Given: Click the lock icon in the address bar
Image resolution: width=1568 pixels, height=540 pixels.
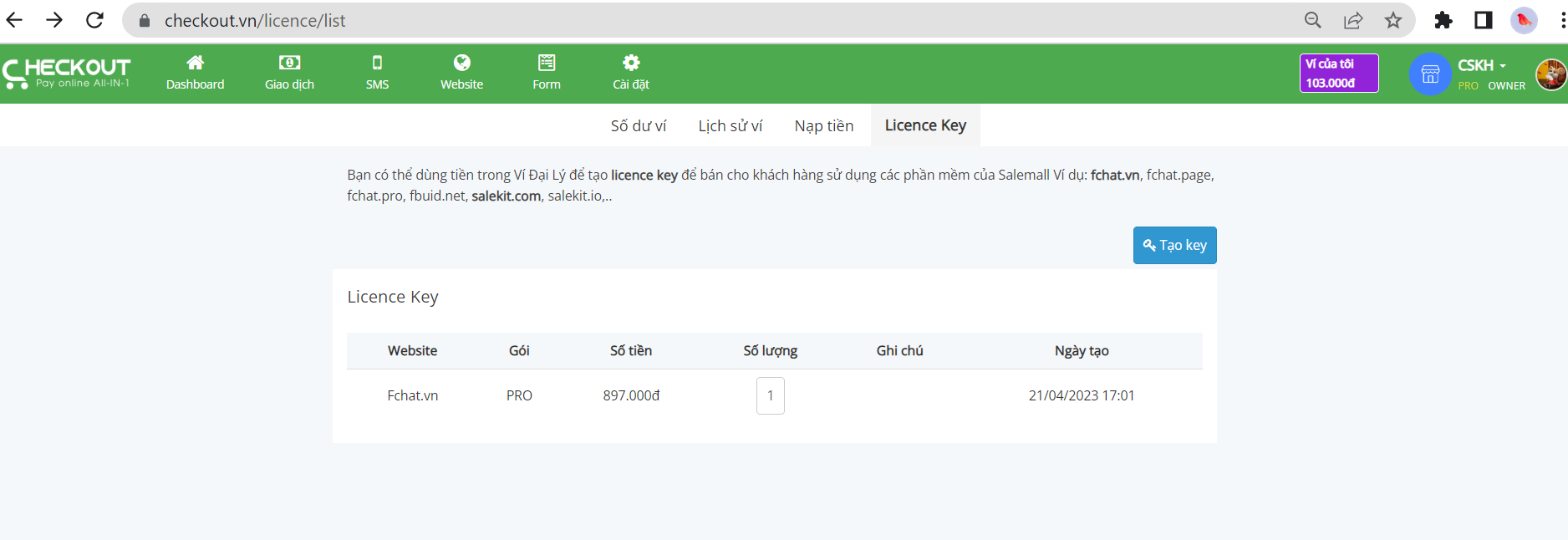Looking at the screenshot, I should pos(145,21).
